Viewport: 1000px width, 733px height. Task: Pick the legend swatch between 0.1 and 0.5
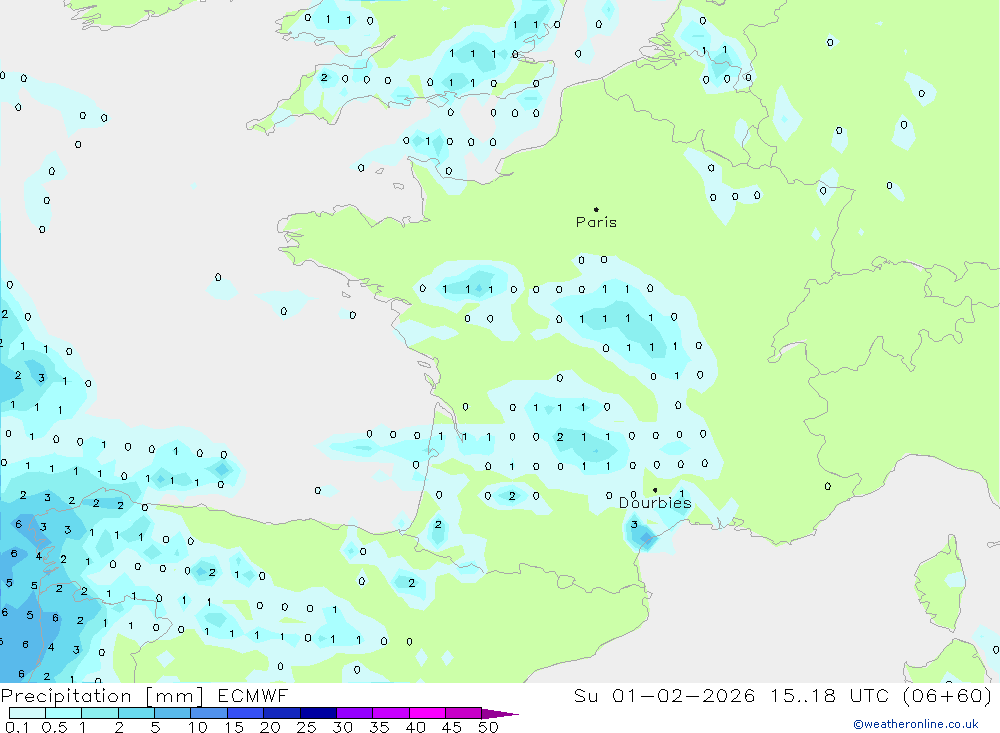[x=27, y=713]
